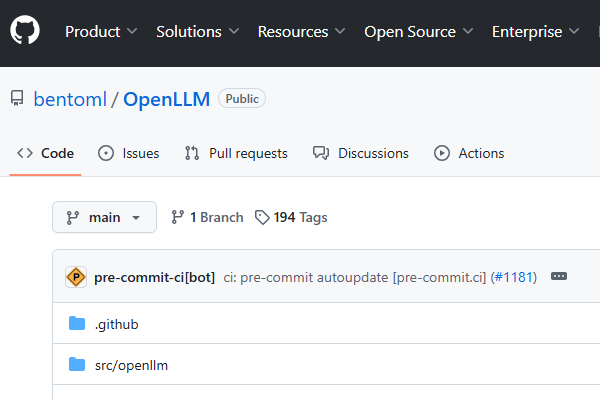Switch to the Issues tab
600x400 pixels.
(129, 153)
